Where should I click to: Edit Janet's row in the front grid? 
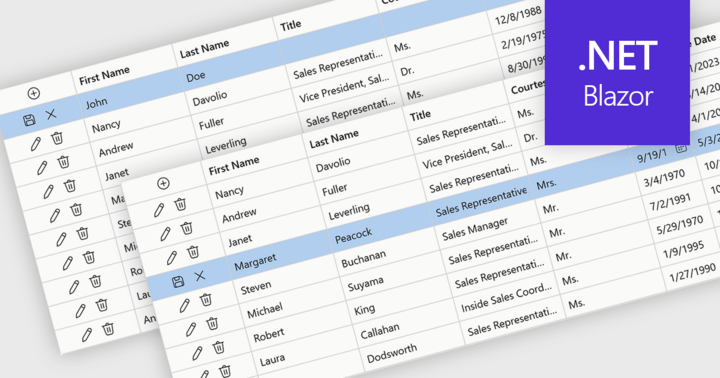172,258
